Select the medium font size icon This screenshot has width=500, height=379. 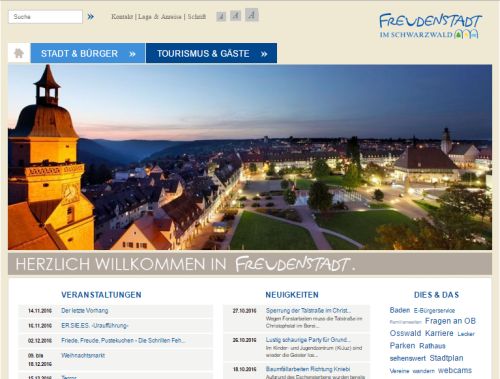click(x=235, y=15)
